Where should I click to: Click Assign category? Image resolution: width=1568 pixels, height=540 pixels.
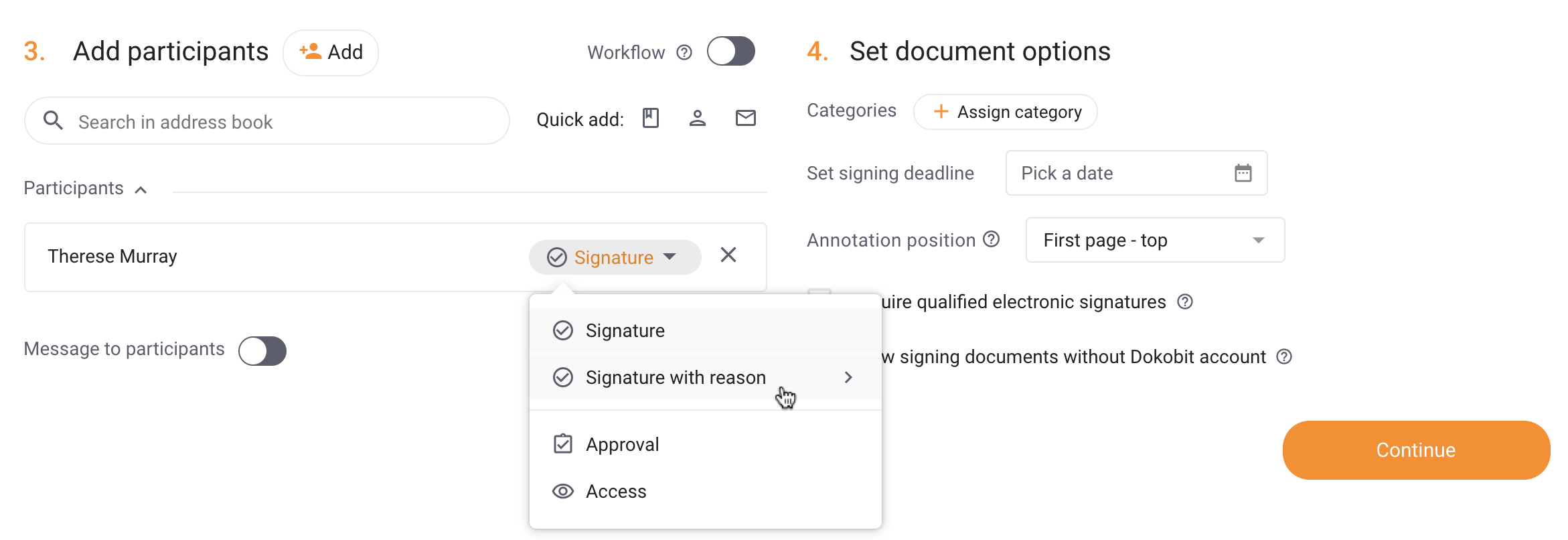[1005, 112]
